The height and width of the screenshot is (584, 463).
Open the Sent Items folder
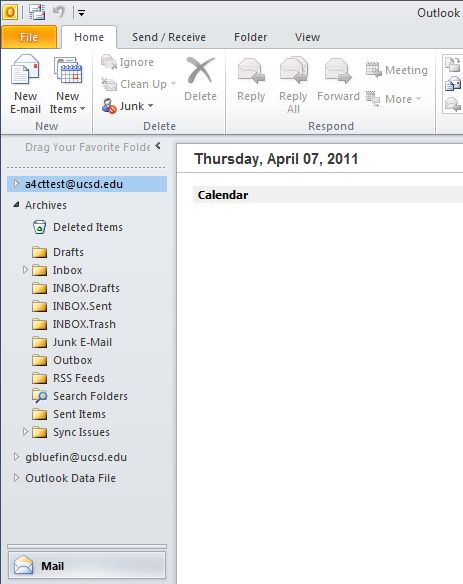point(79,414)
